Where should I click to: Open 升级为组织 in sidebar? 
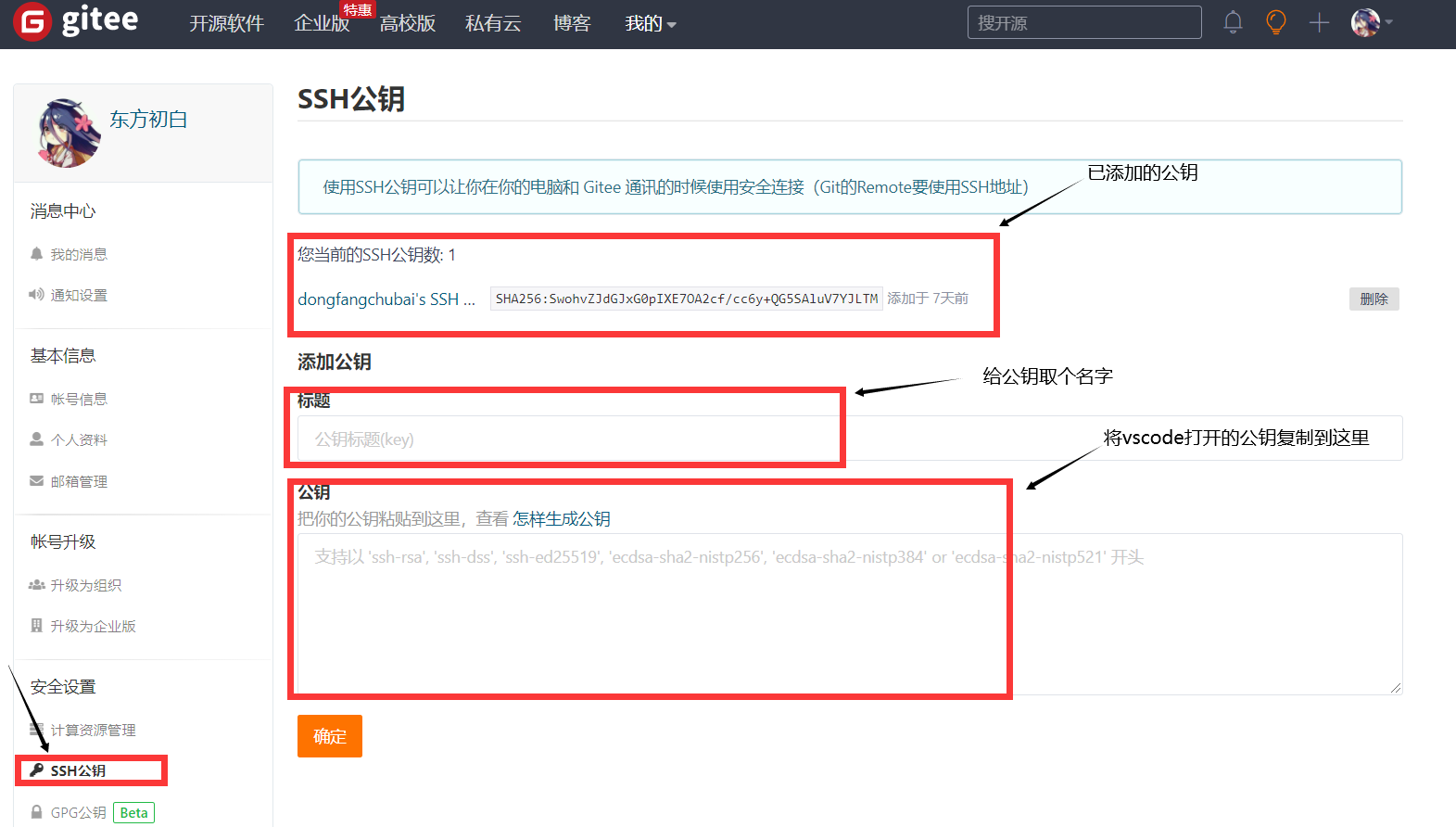tap(86, 585)
